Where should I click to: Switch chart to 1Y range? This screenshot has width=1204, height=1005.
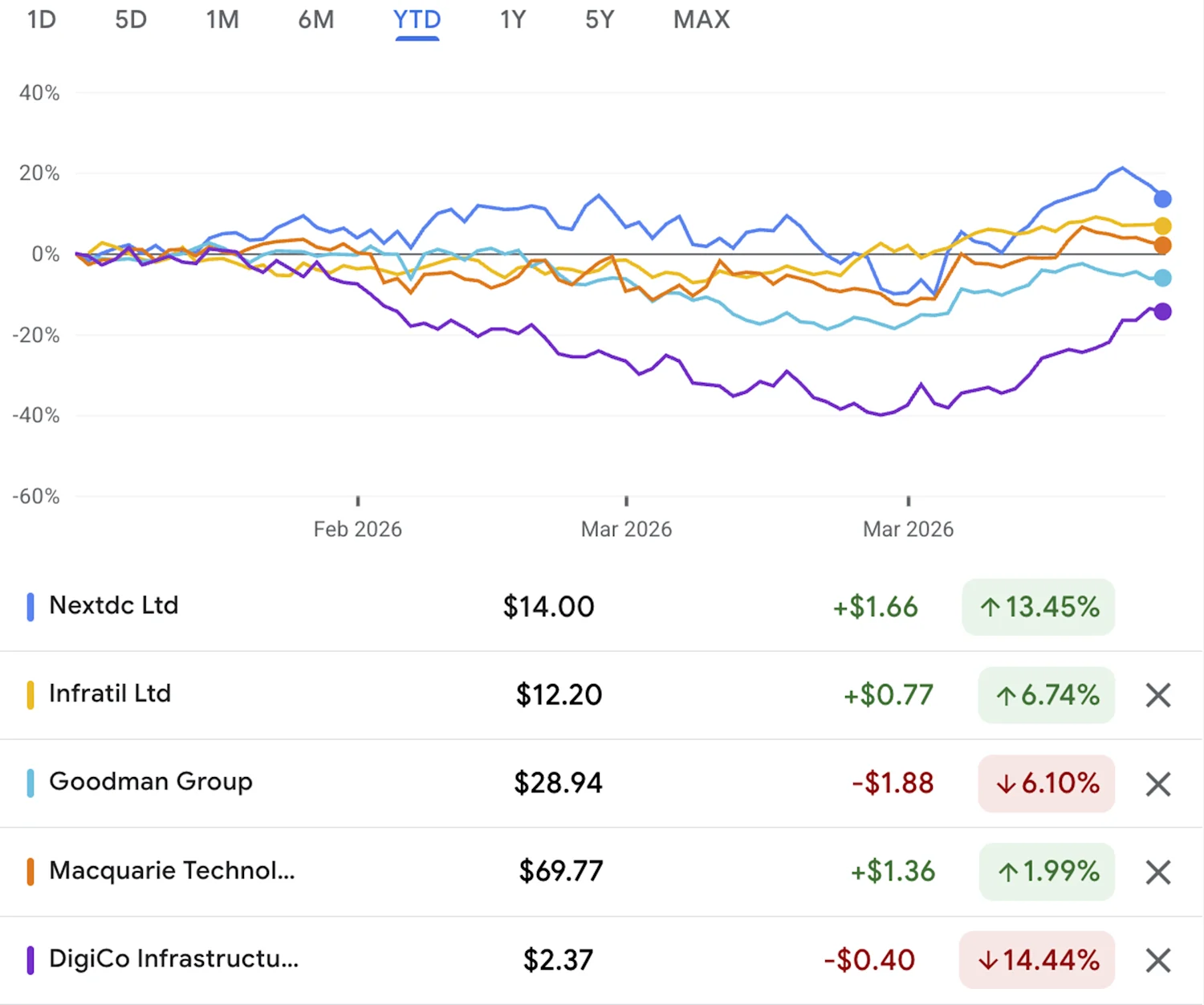[513, 19]
